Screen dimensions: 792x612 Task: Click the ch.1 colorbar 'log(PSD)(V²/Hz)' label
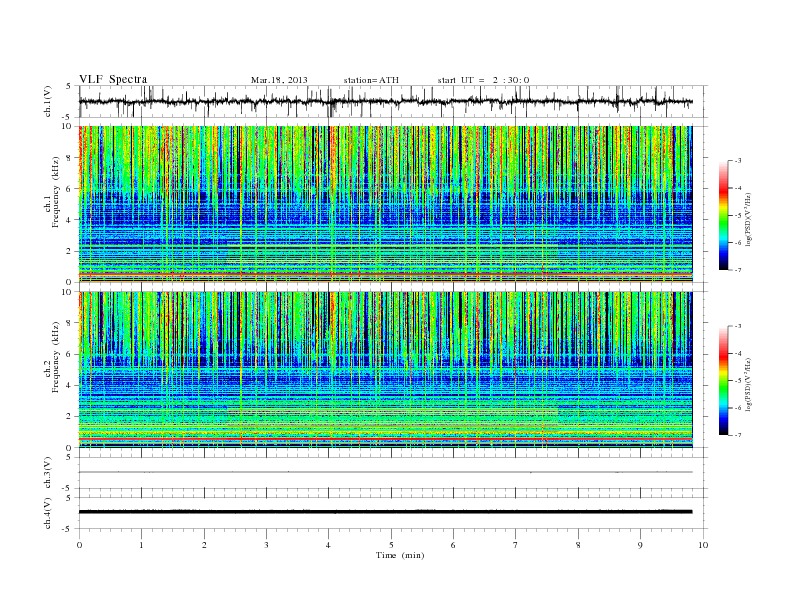coord(750,219)
